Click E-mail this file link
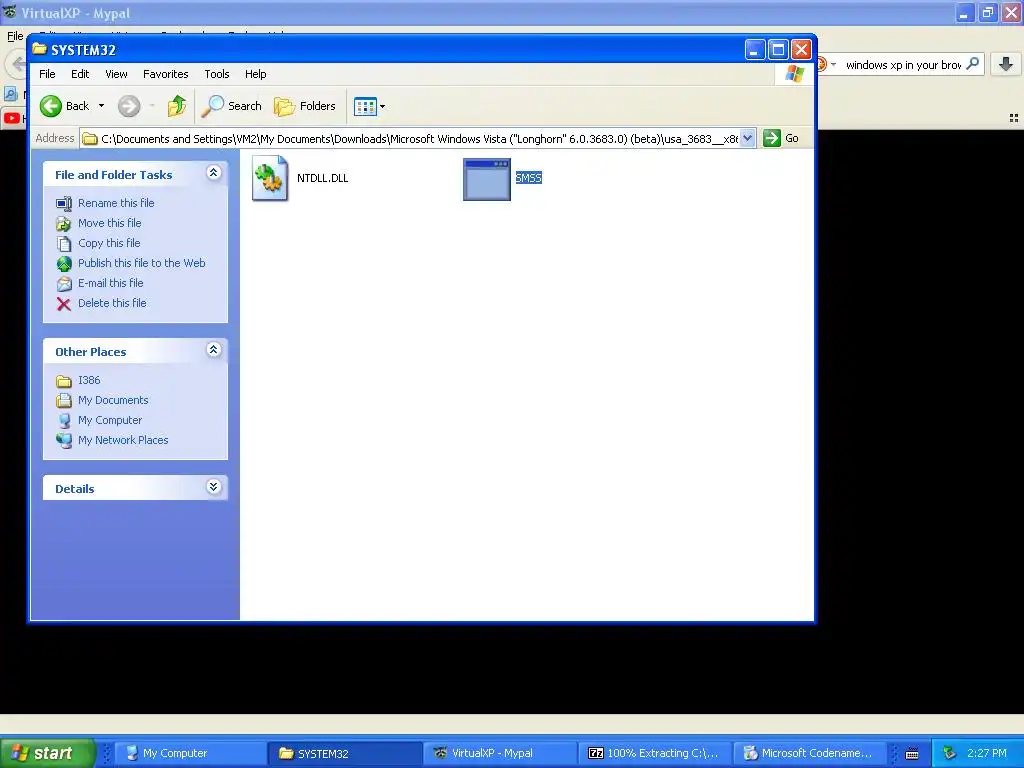 [110, 283]
